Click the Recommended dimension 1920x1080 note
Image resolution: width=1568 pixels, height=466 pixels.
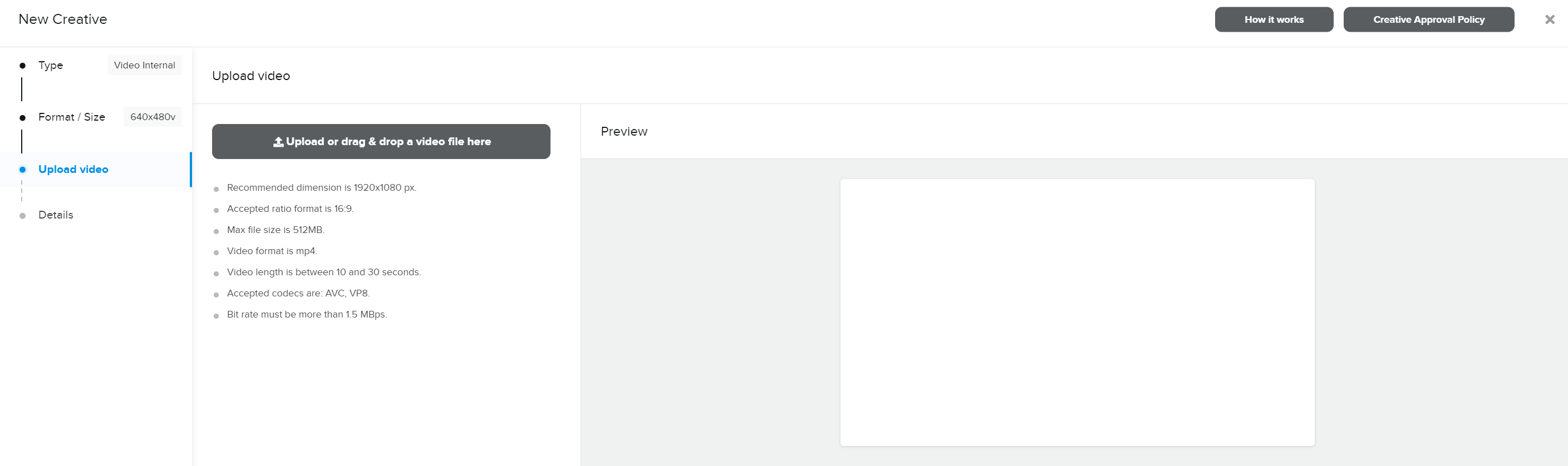tap(321, 187)
